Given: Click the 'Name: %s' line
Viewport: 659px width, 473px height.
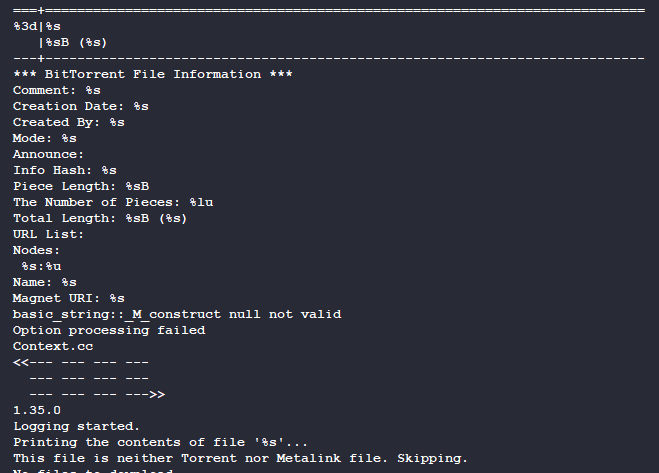Looking at the screenshot, I should click(45, 282).
